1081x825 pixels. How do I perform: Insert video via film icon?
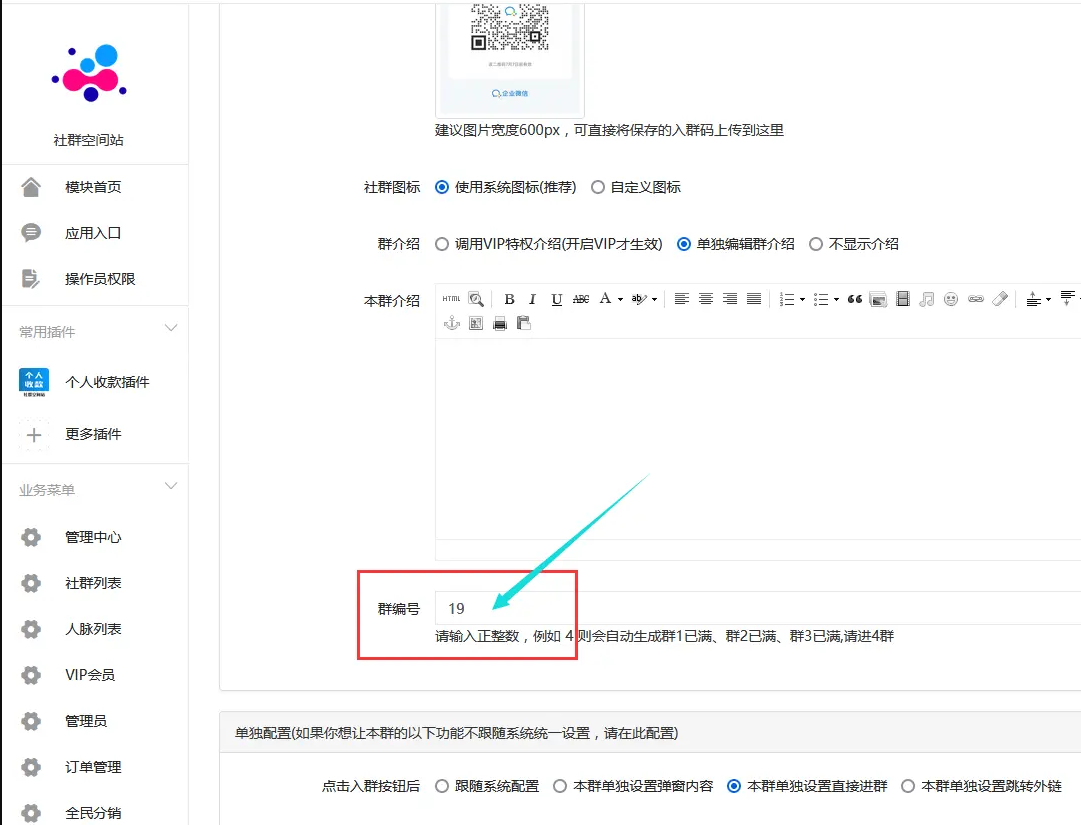(902, 298)
